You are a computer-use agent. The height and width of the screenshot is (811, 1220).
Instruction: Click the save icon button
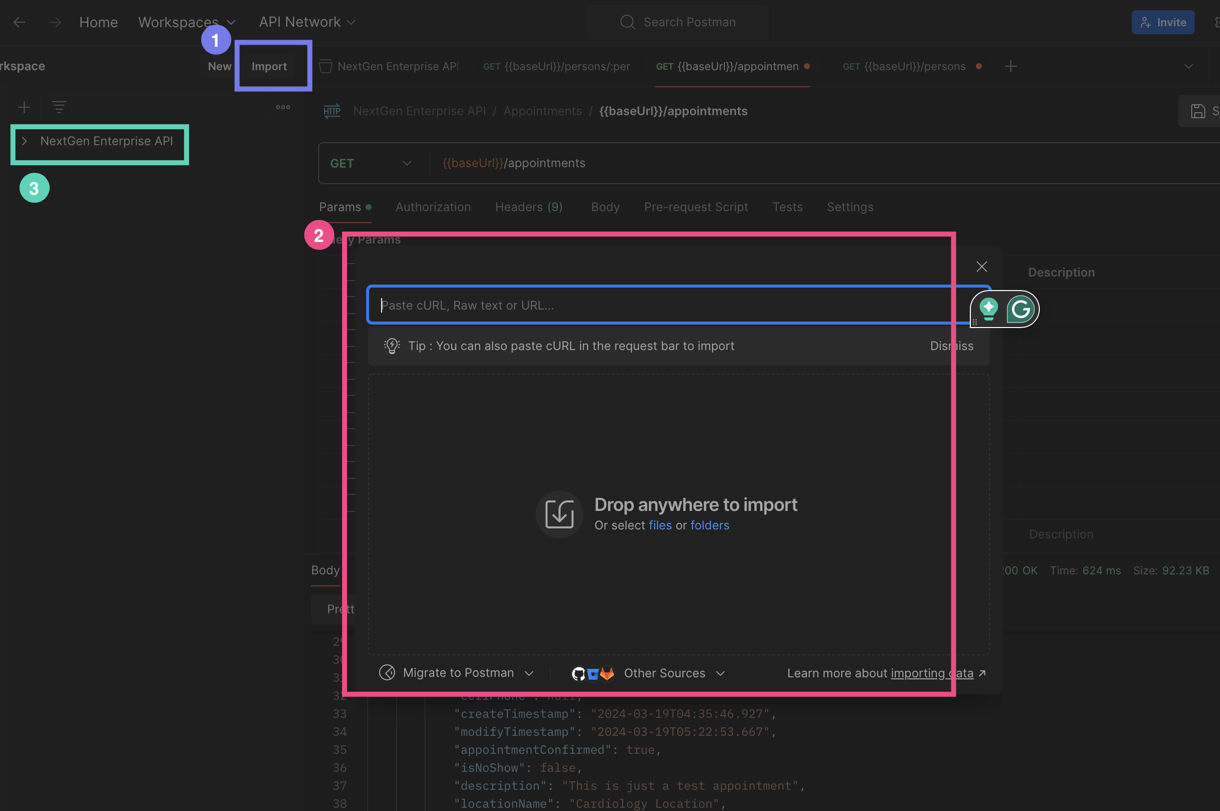1199,111
